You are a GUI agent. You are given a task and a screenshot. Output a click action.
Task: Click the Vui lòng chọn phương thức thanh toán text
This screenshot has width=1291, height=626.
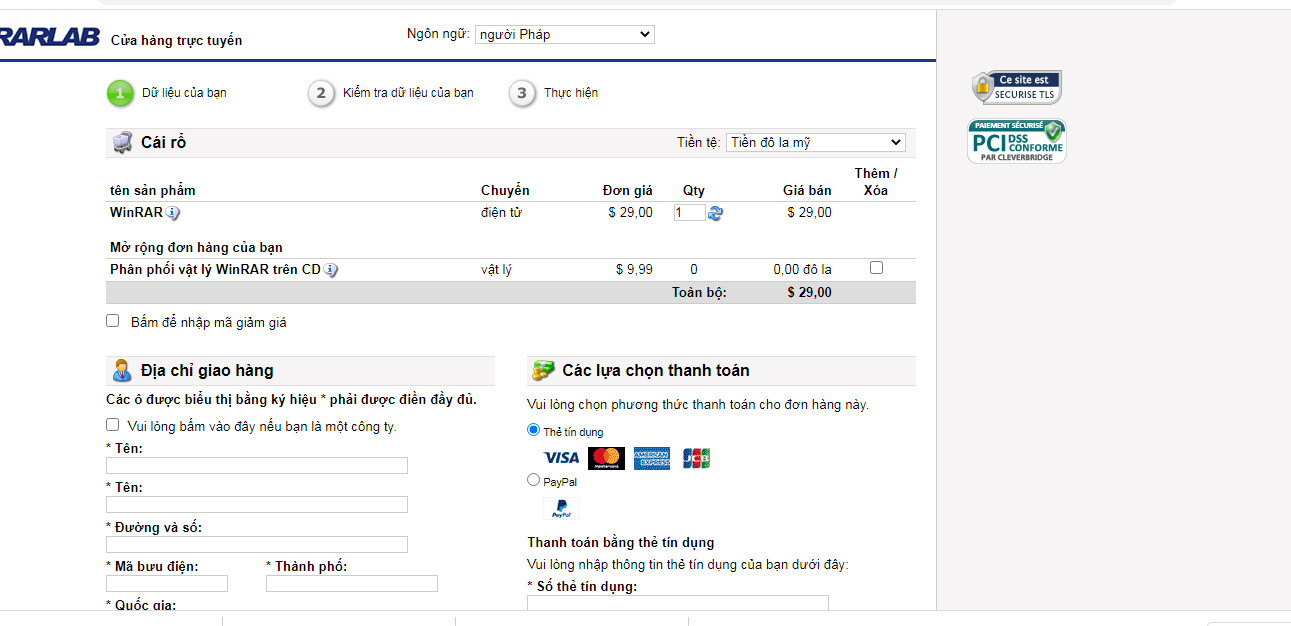698,405
